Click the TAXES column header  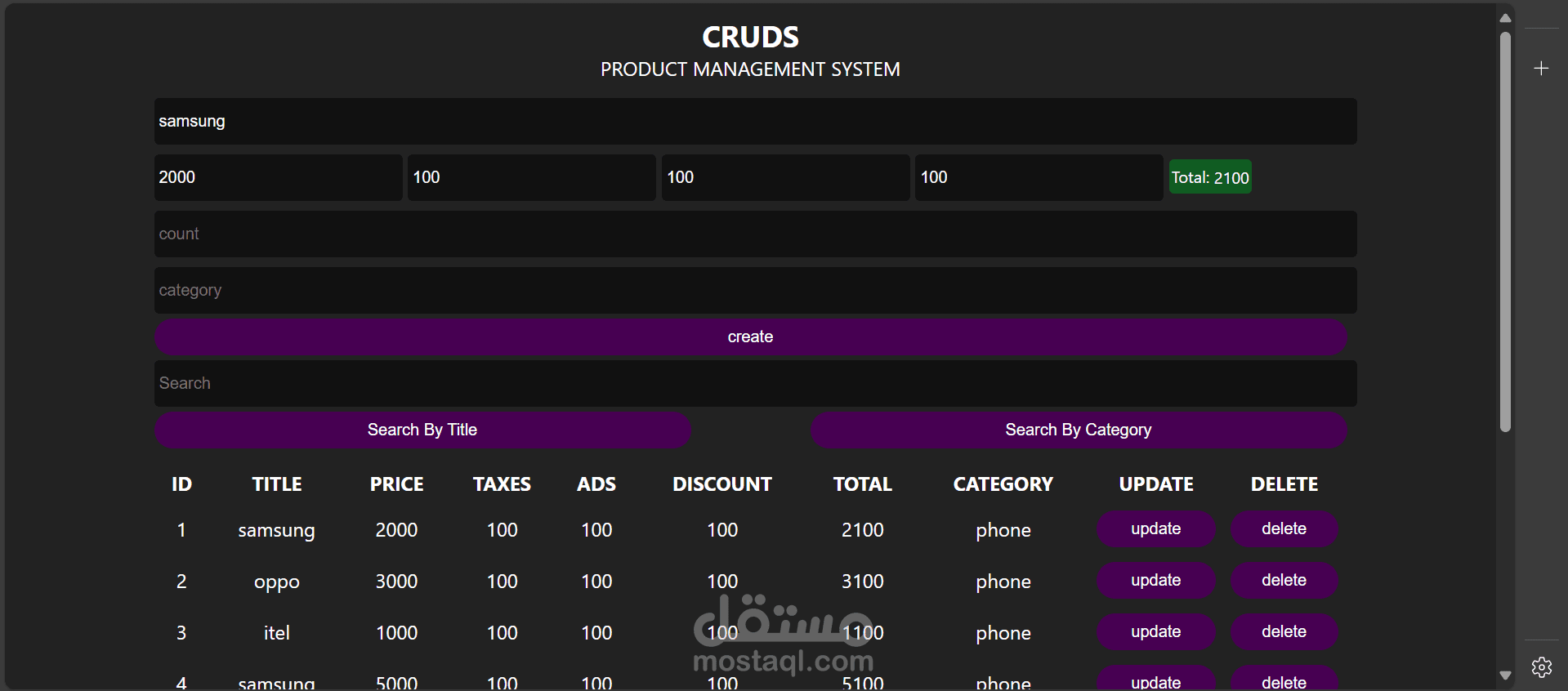[x=502, y=484]
